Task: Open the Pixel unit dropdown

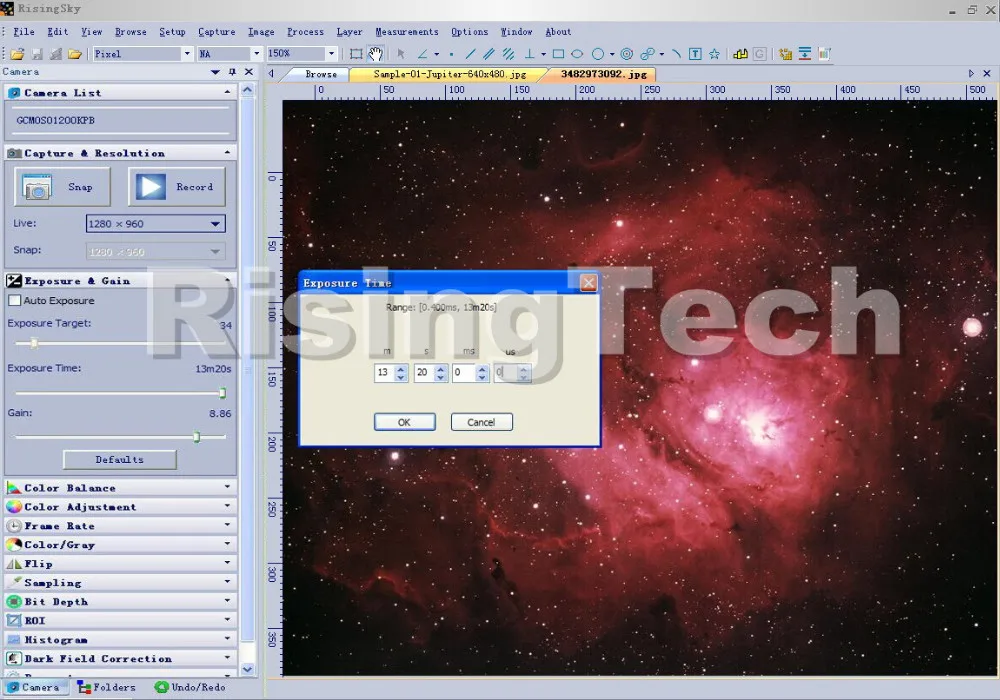Action: point(187,54)
